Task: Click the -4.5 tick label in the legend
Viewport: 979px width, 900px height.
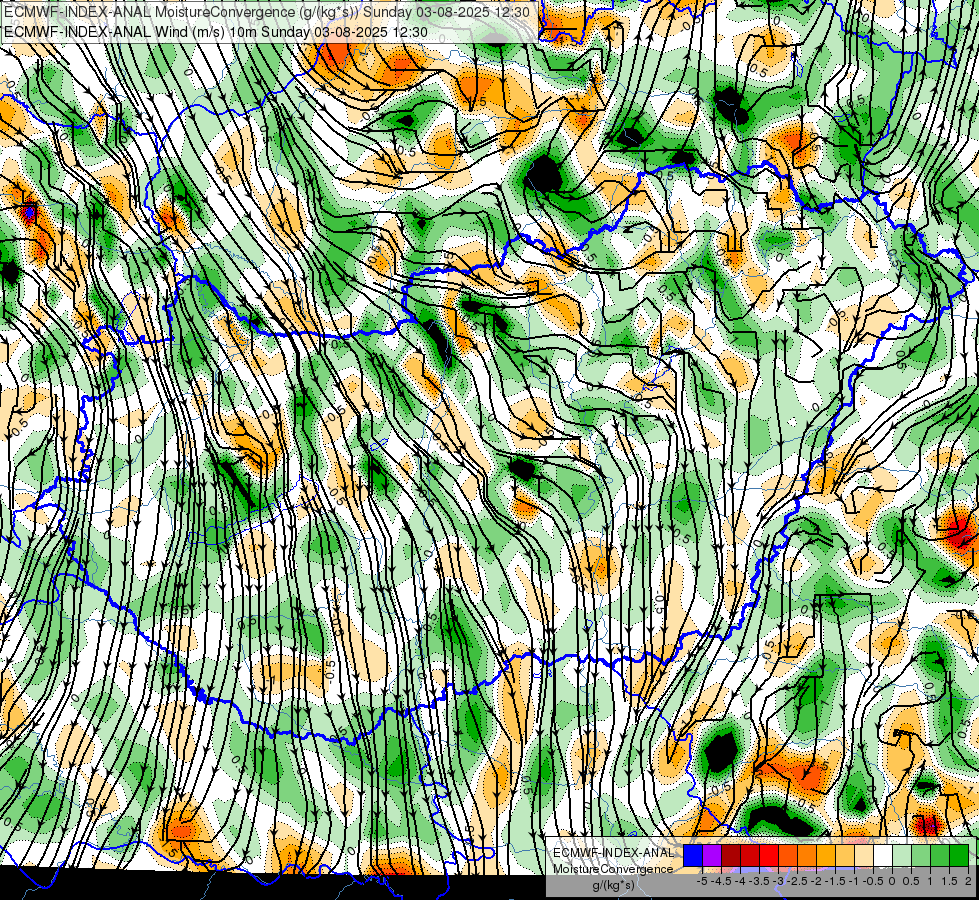Action: (721, 881)
